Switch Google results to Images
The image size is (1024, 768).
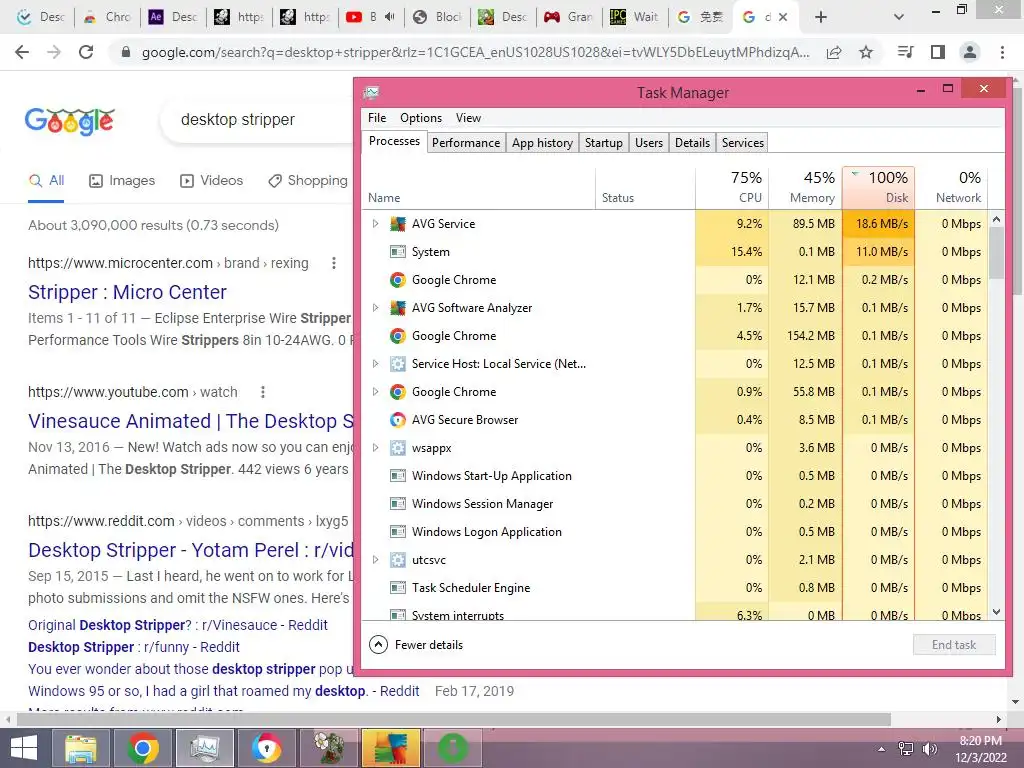pos(122,181)
